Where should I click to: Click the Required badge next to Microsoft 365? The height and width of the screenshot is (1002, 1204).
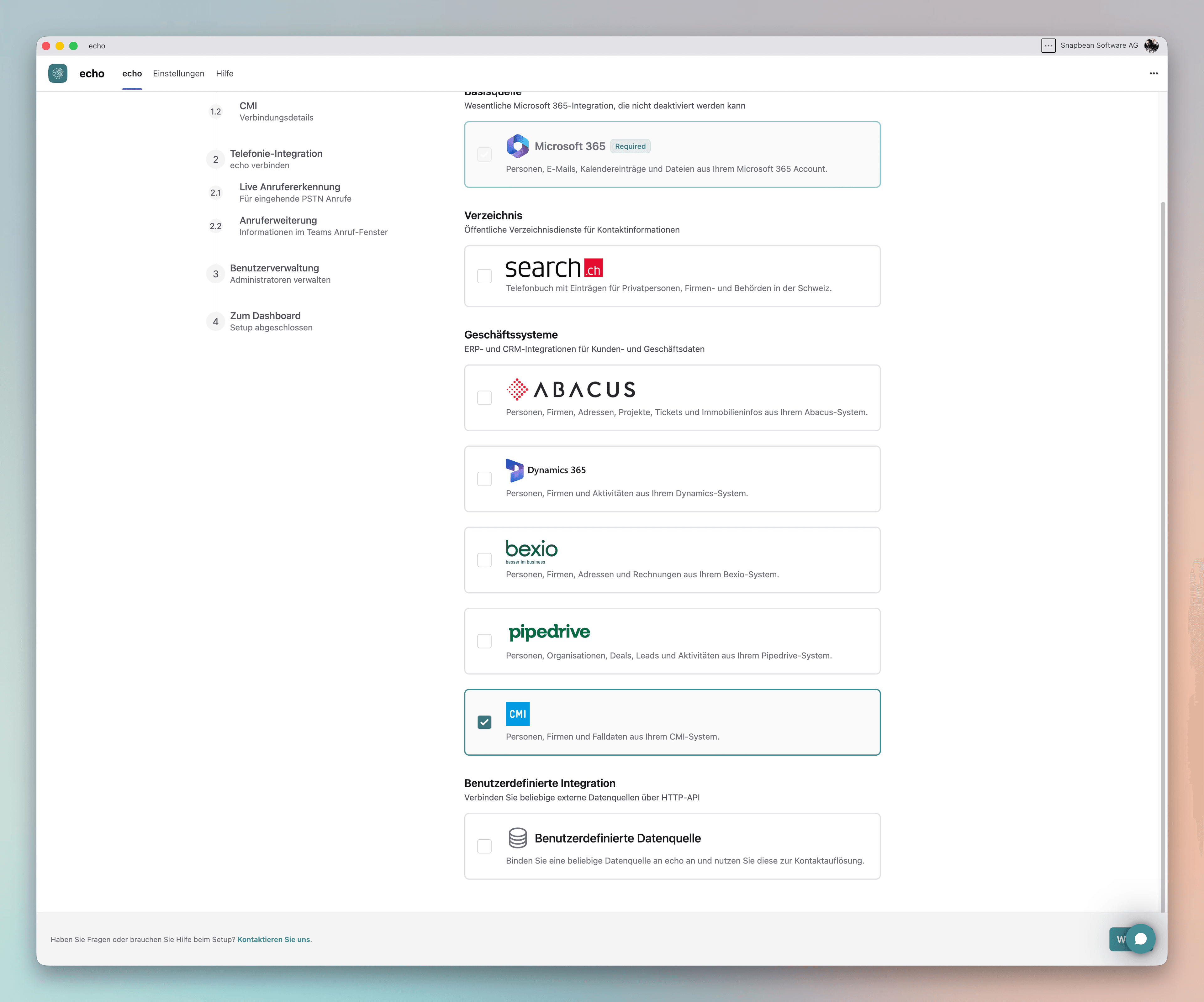point(630,146)
